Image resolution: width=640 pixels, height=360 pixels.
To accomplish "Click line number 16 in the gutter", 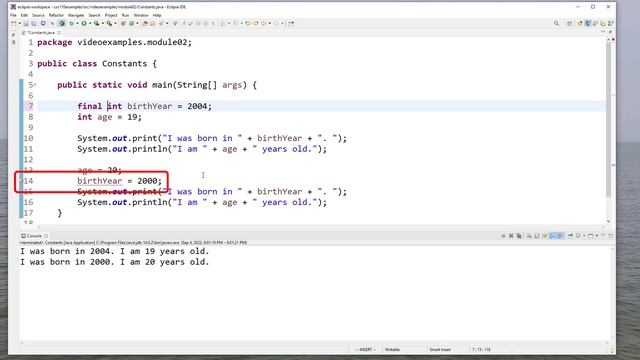I will (x=29, y=202).
